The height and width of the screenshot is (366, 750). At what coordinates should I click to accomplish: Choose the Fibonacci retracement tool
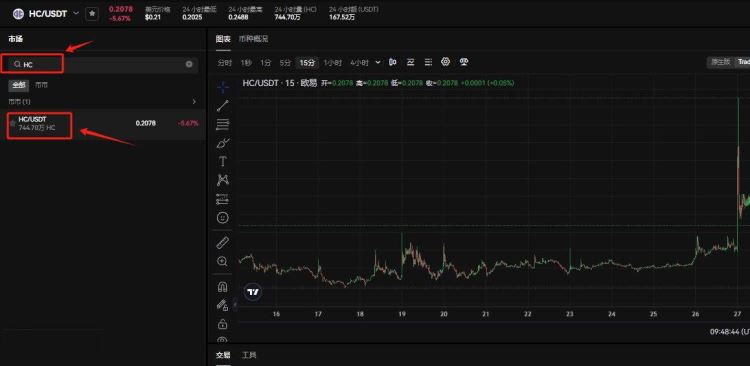pyautogui.click(x=223, y=124)
